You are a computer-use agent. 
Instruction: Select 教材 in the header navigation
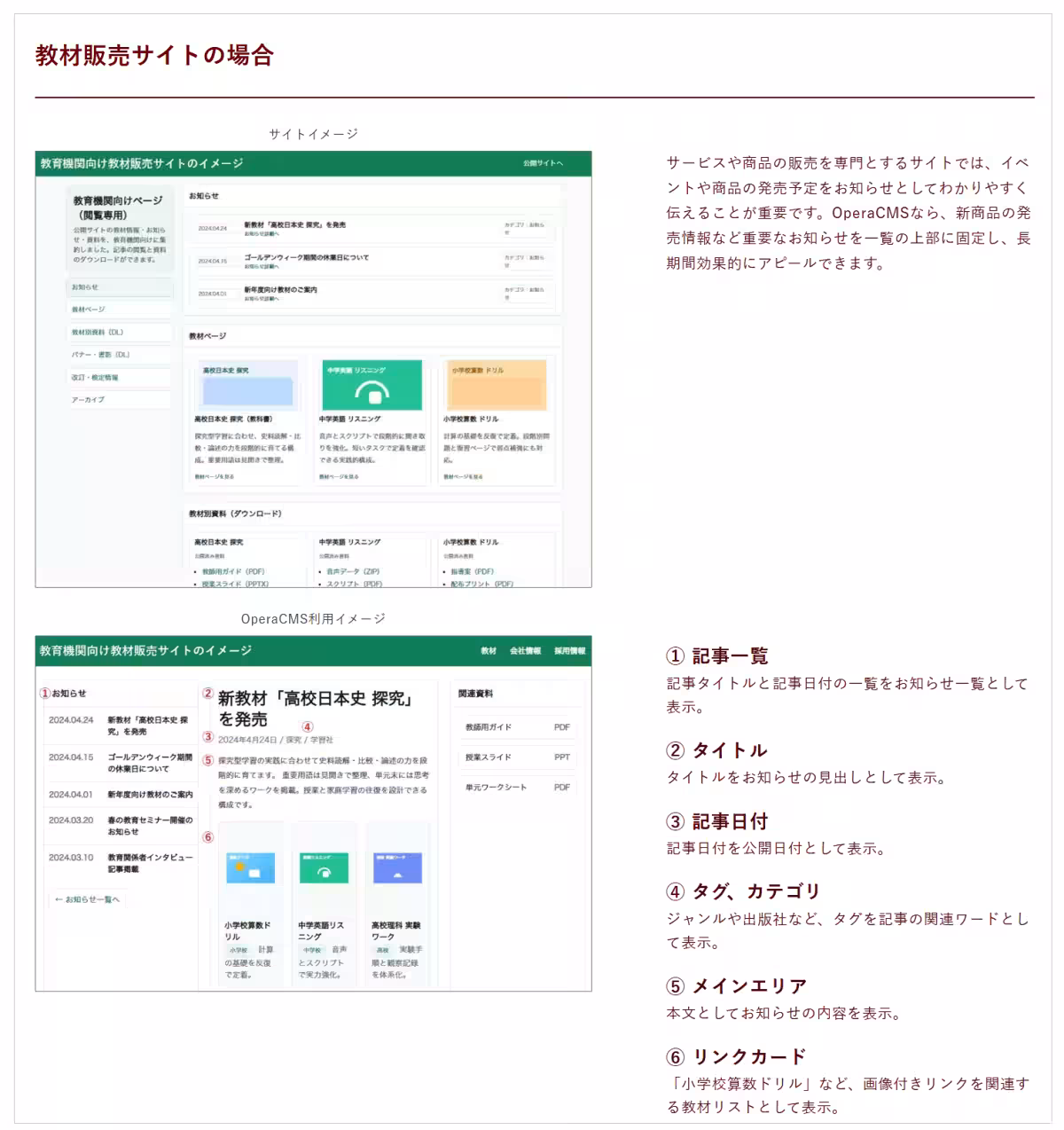click(x=487, y=649)
